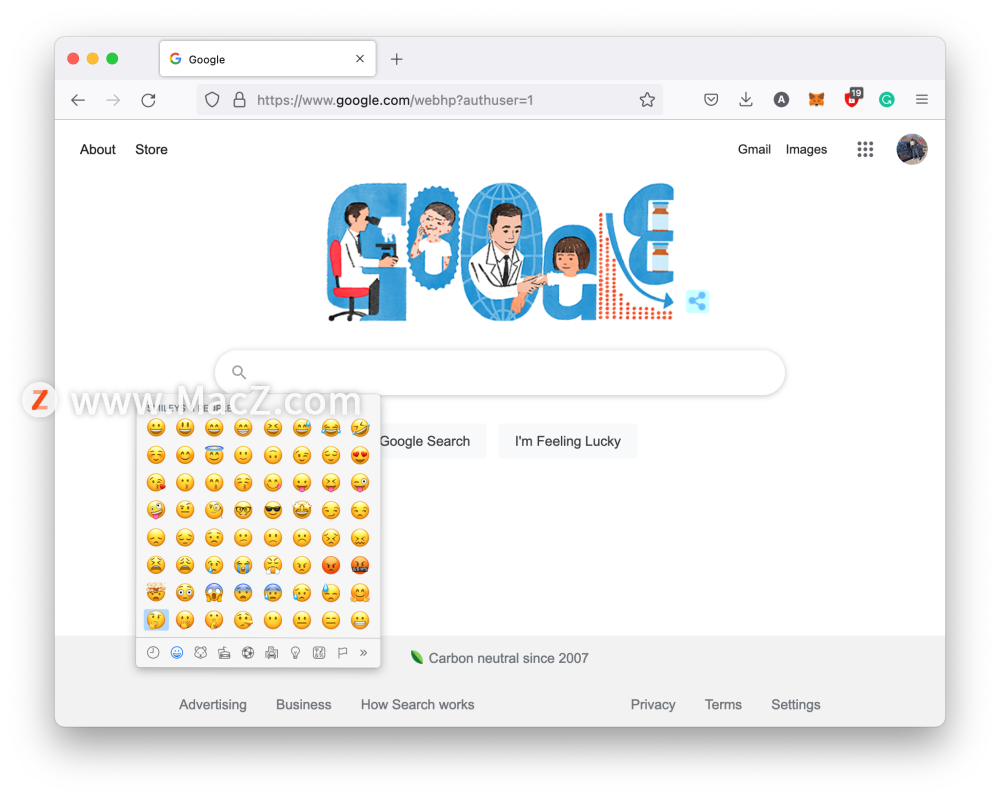The width and height of the screenshot is (1000, 799).
Task: Share the Google Doodle
Action: (697, 301)
